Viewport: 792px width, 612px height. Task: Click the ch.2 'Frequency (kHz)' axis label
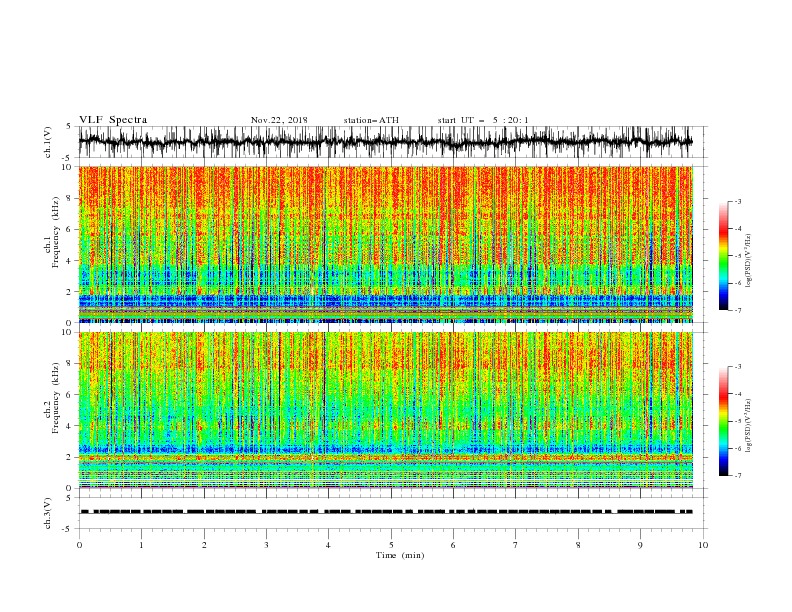(x=55, y=397)
